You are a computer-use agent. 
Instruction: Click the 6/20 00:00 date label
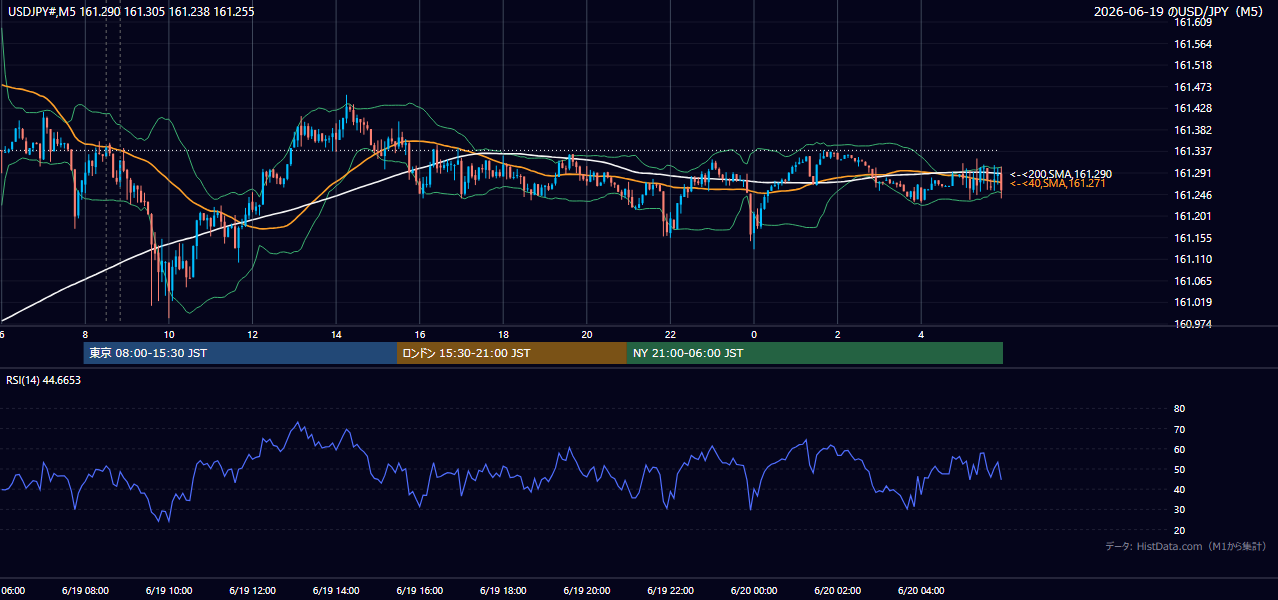coord(754,591)
